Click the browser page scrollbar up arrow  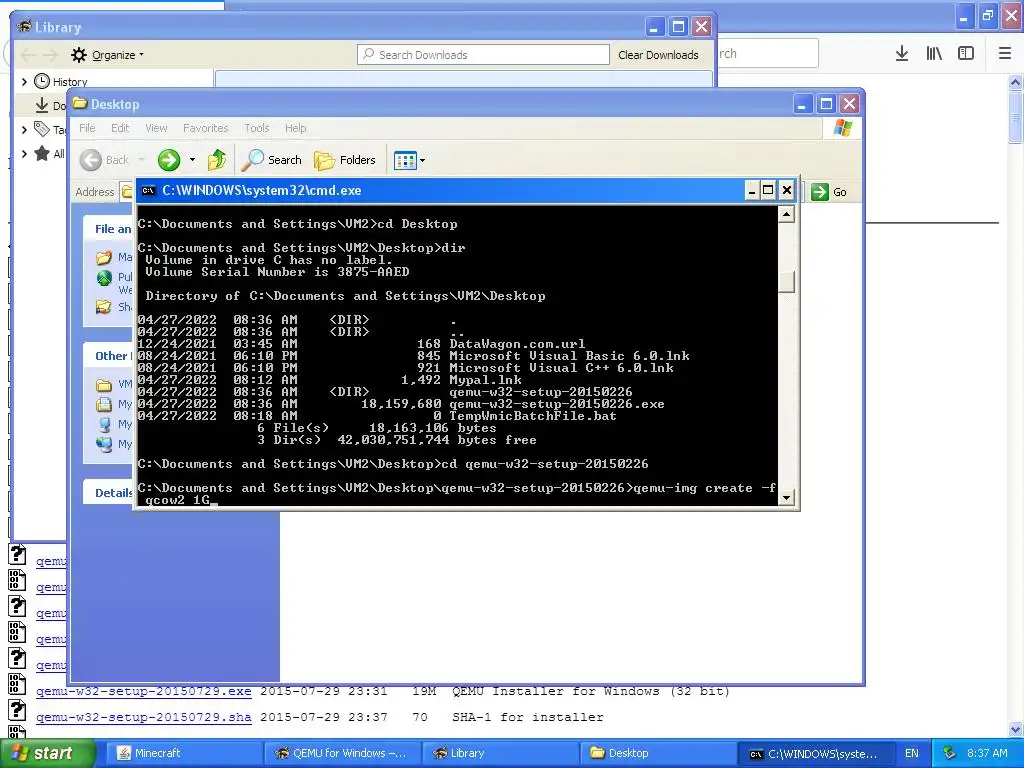click(x=1016, y=82)
